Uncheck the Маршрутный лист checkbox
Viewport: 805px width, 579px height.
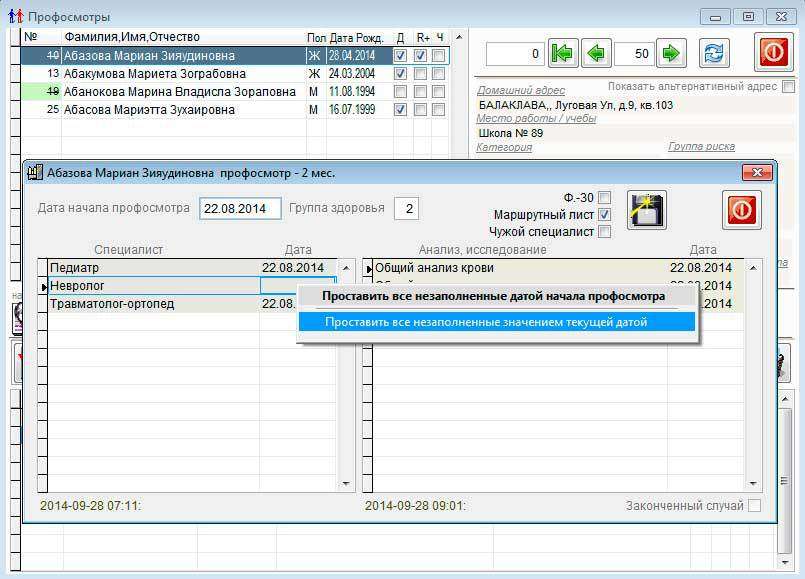pyautogui.click(x=604, y=215)
